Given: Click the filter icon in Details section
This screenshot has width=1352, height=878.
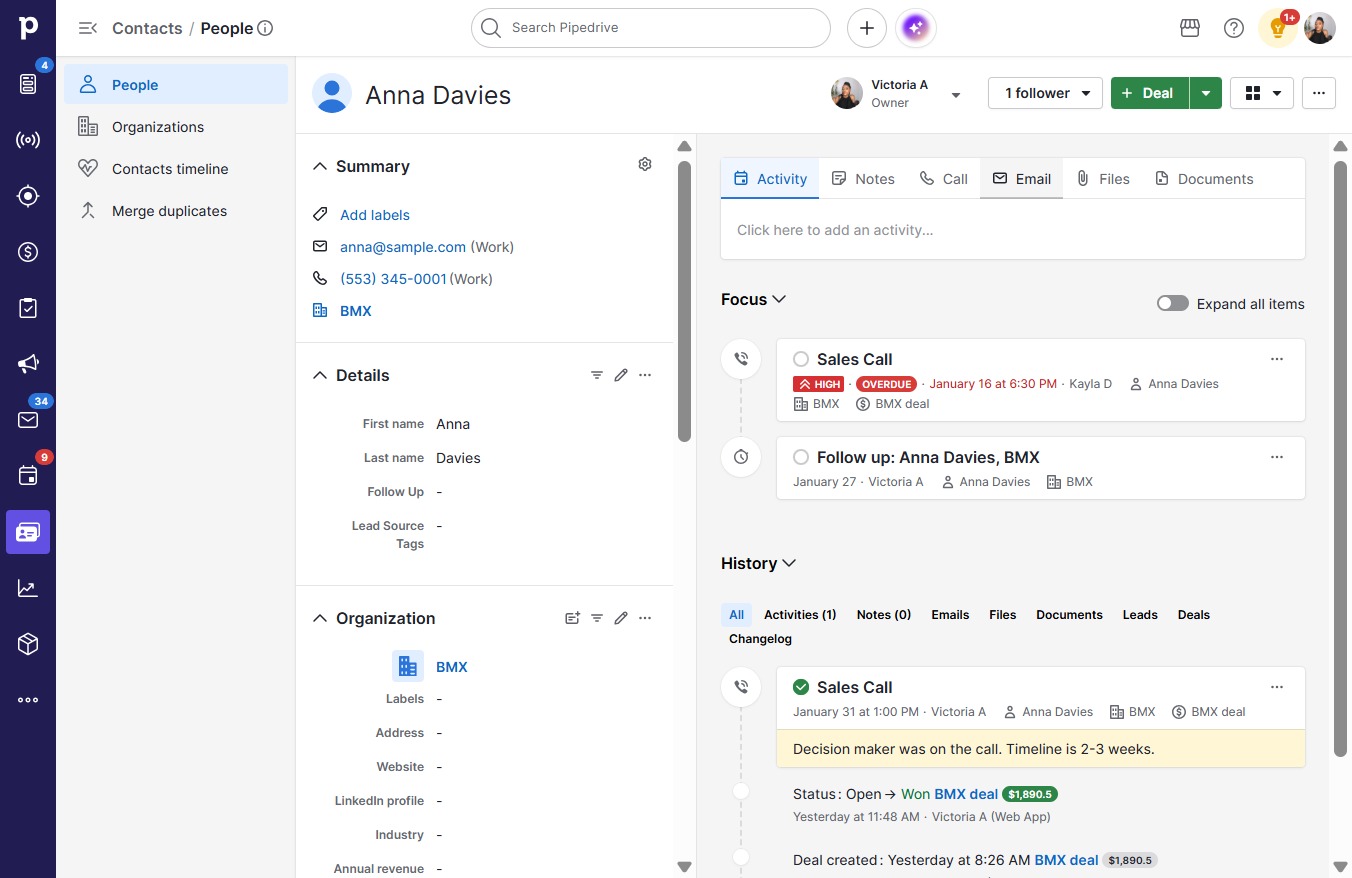Looking at the screenshot, I should tap(597, 375).
